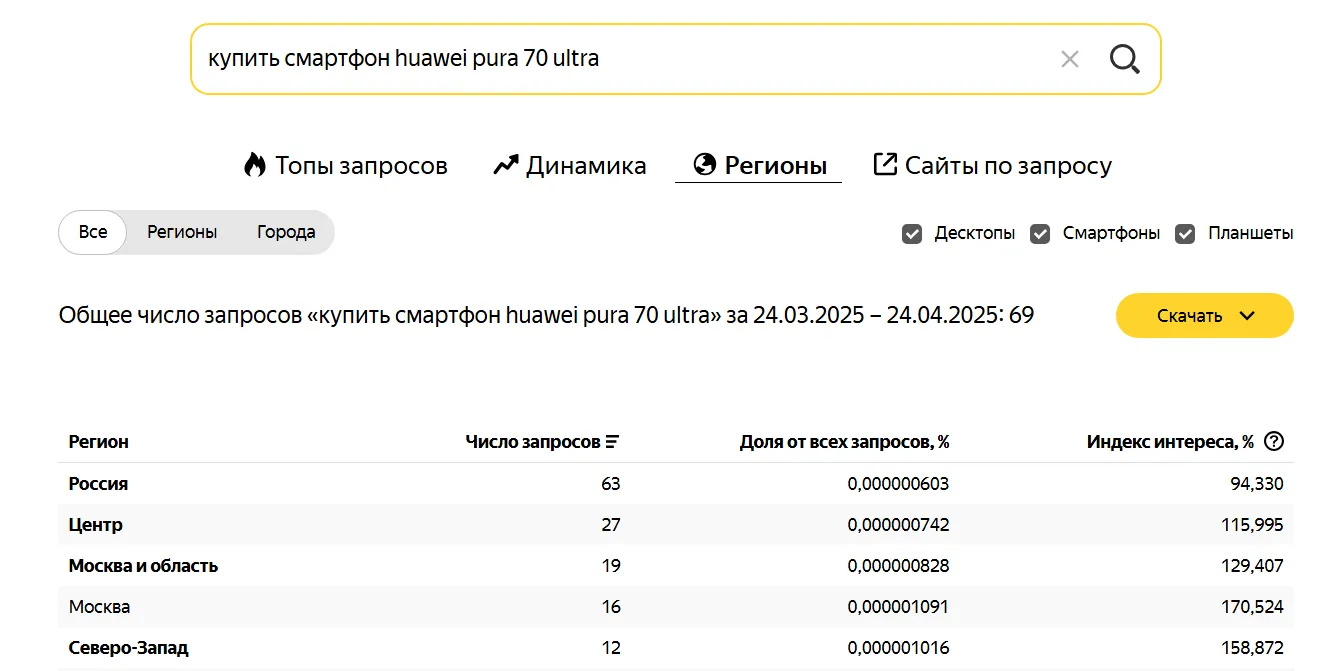Viewport: 1344px width, 671px height.
Task: Uncheck the Смартфоны checkbox
Action: 1040,234
